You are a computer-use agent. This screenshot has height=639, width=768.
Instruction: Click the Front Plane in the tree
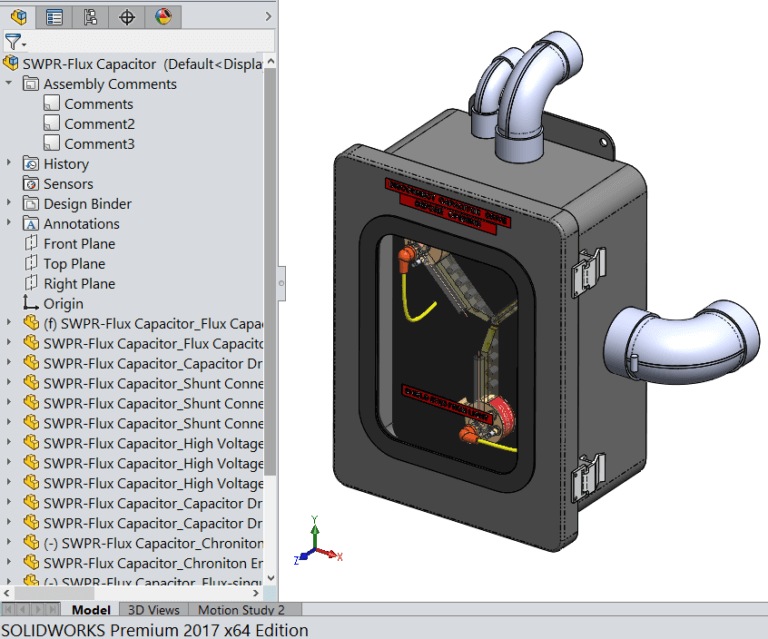tap(78, 244)
